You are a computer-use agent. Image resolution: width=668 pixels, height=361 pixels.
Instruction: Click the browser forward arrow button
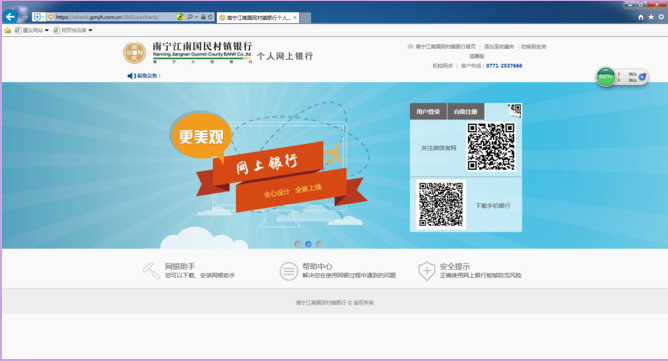pos(24,17)
